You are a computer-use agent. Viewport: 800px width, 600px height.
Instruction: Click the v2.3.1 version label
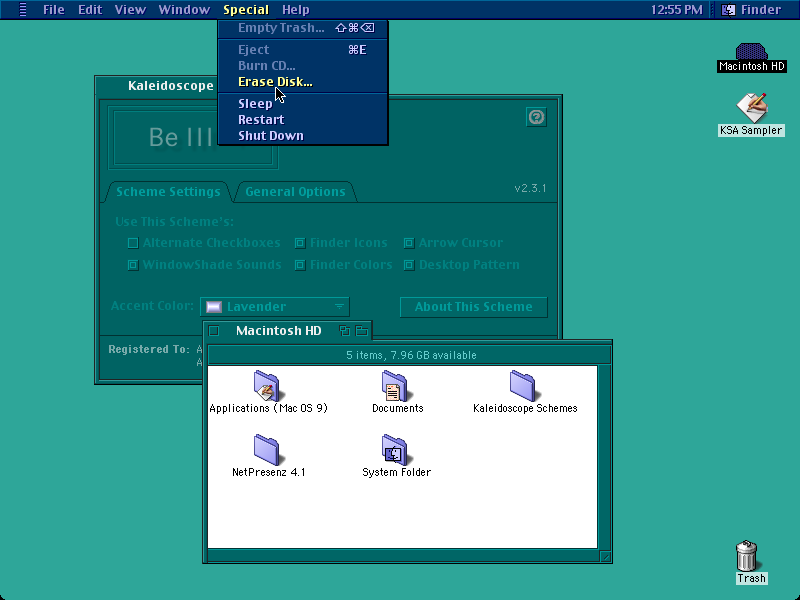pyautogui.click(x=530, y=188)
